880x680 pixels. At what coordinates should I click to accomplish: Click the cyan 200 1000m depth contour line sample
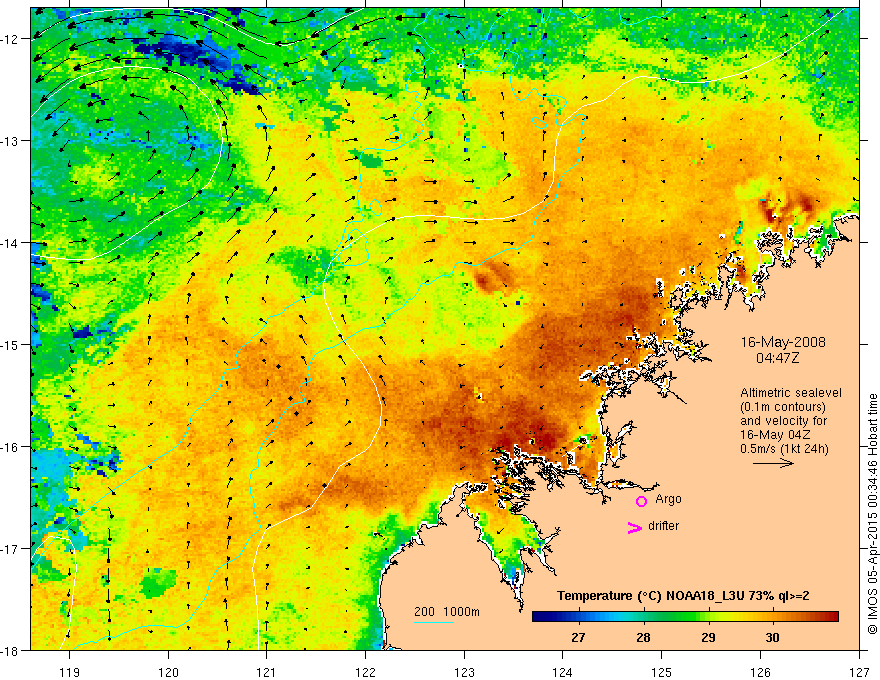[x=434, y=622]
